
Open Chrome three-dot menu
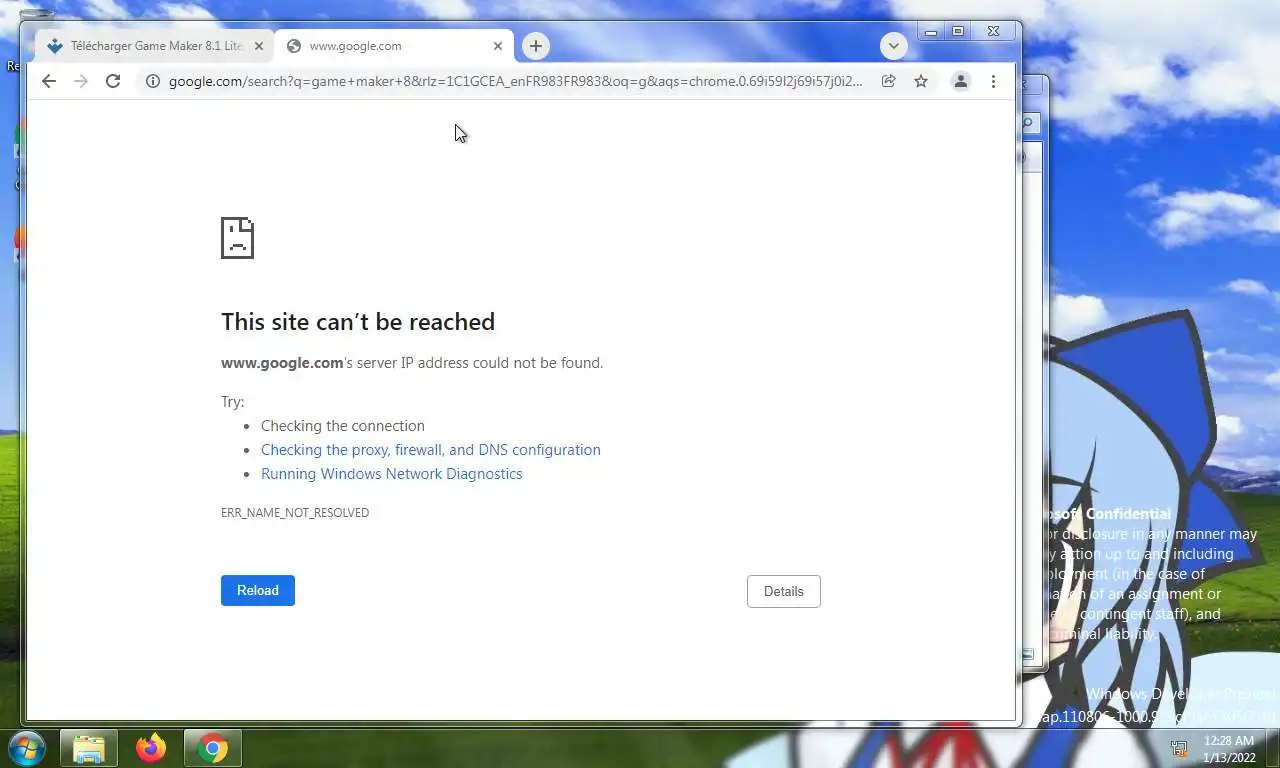pyautogui.click(x=993, y=81)
